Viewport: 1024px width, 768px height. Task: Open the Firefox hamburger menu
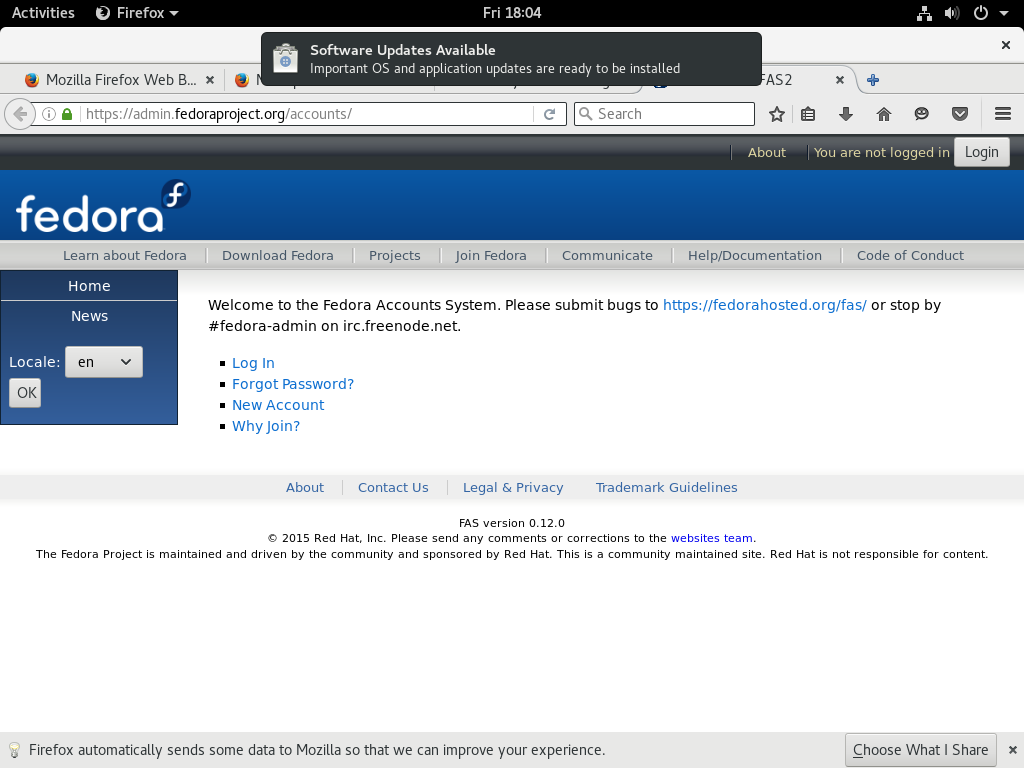(x=1003, y=114)
